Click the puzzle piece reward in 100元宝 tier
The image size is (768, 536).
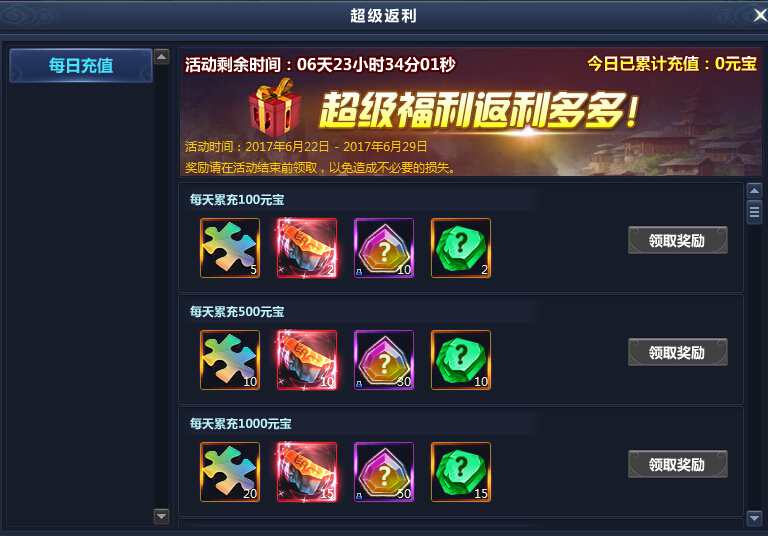coord(230,248)
